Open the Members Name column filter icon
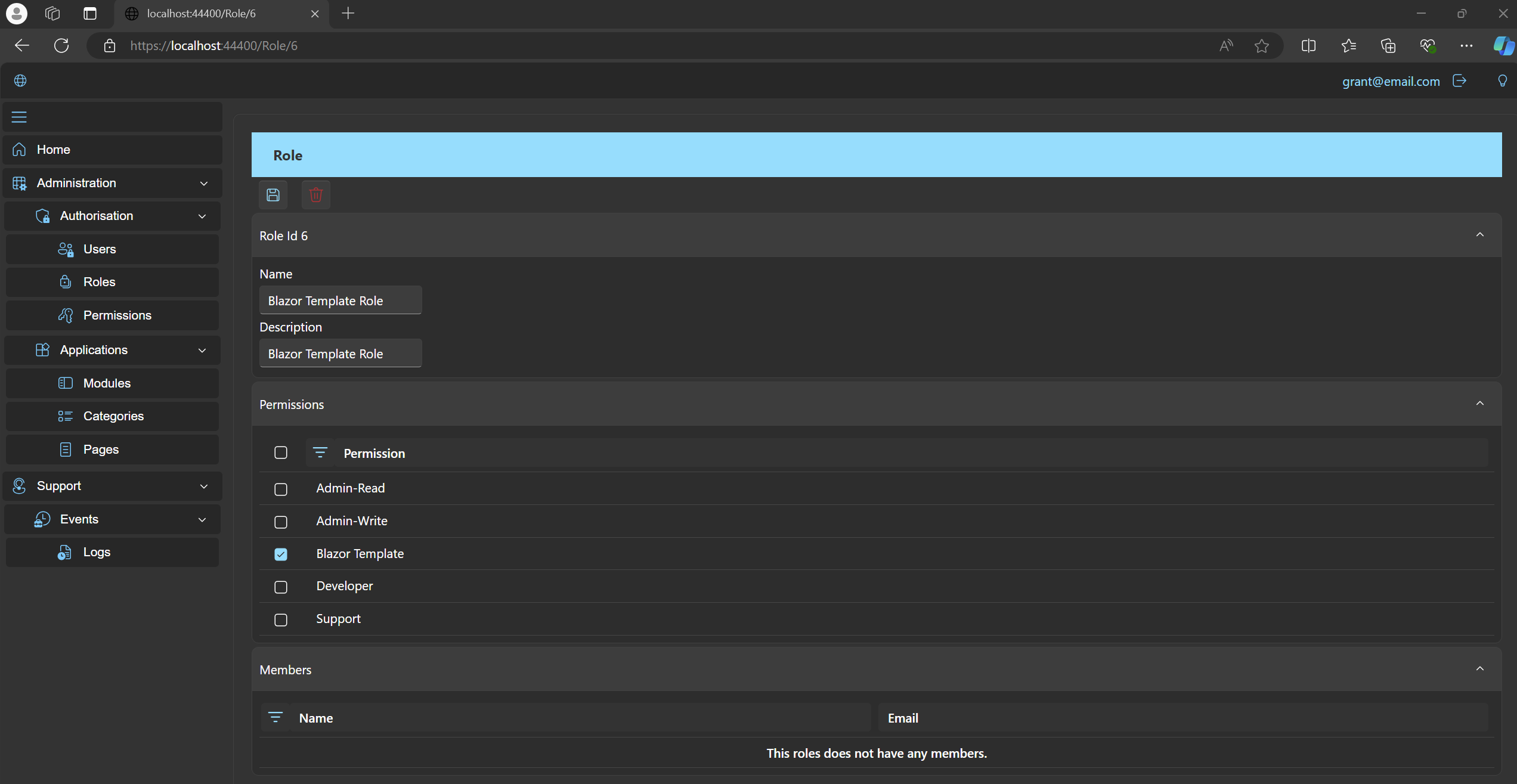The width and height of the screenshot is (1517, 784). (x=275, y=717)
